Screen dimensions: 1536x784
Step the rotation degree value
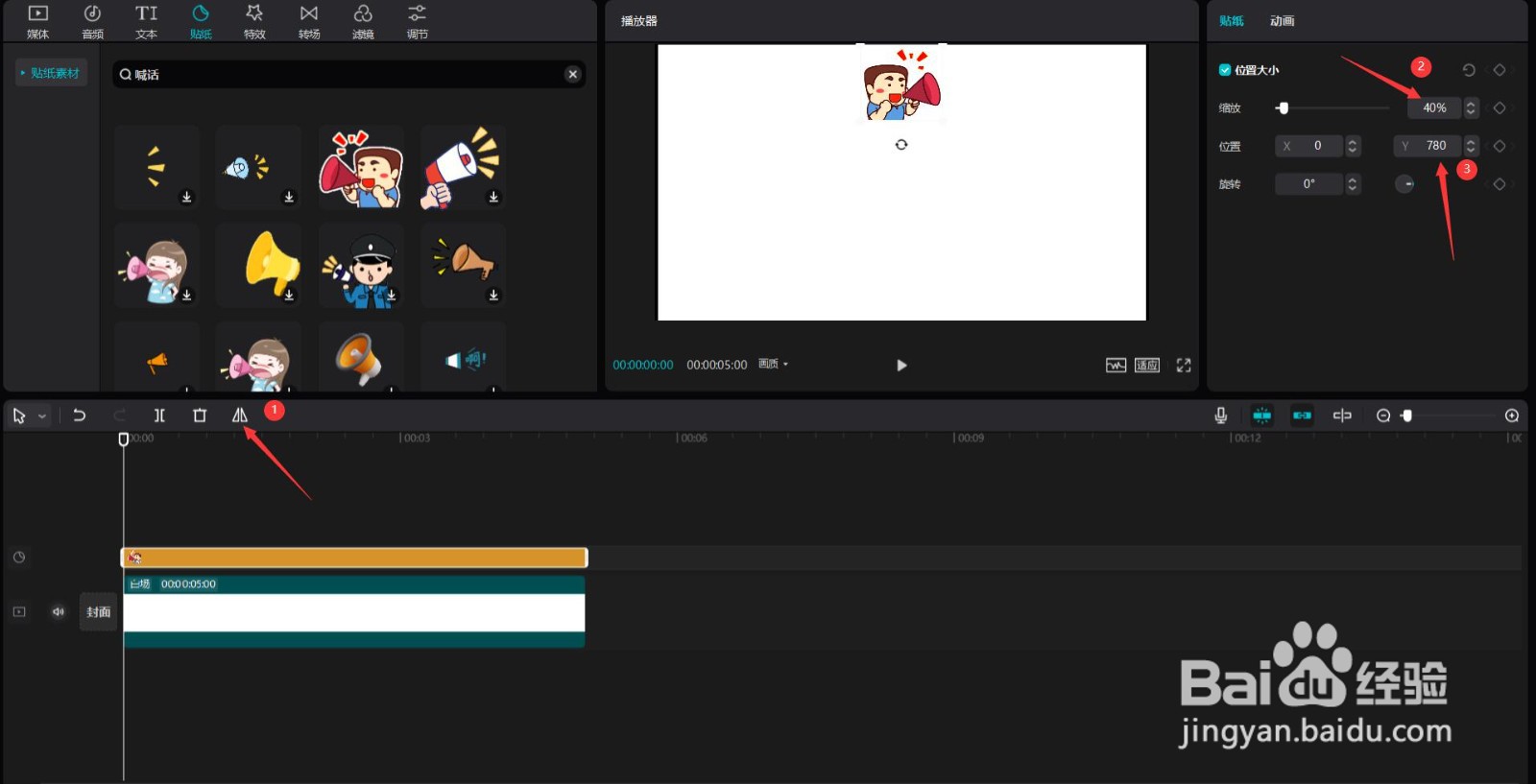(x=1353, y=183)
